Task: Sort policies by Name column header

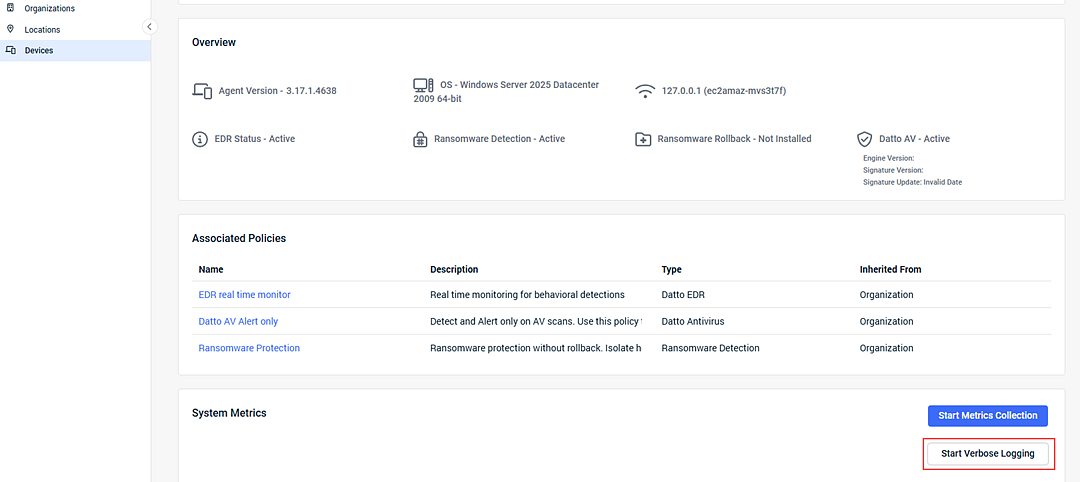Action: coord(211,269)
